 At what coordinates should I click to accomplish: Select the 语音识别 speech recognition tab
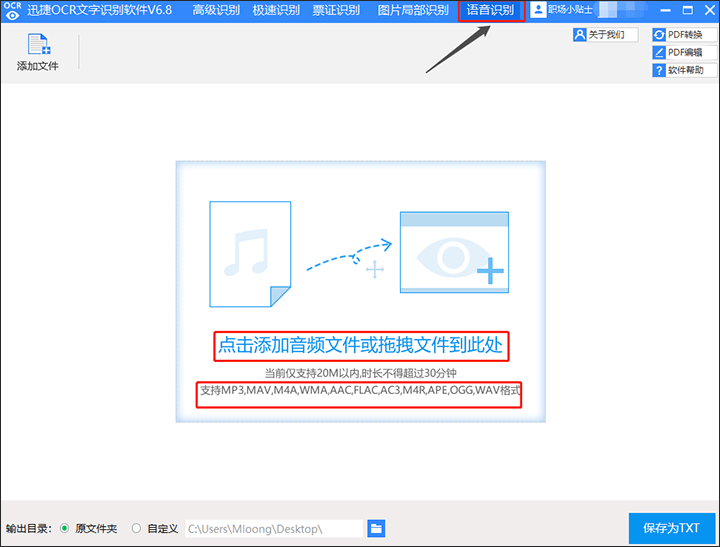490,10
